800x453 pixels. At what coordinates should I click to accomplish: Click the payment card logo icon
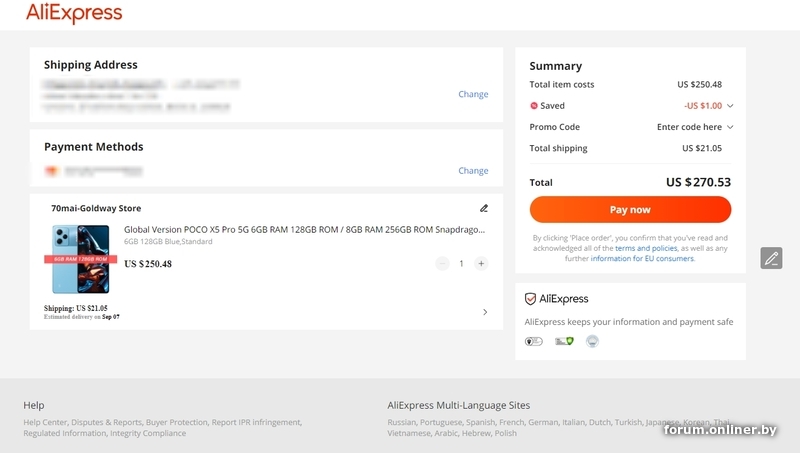coord(52,171)
